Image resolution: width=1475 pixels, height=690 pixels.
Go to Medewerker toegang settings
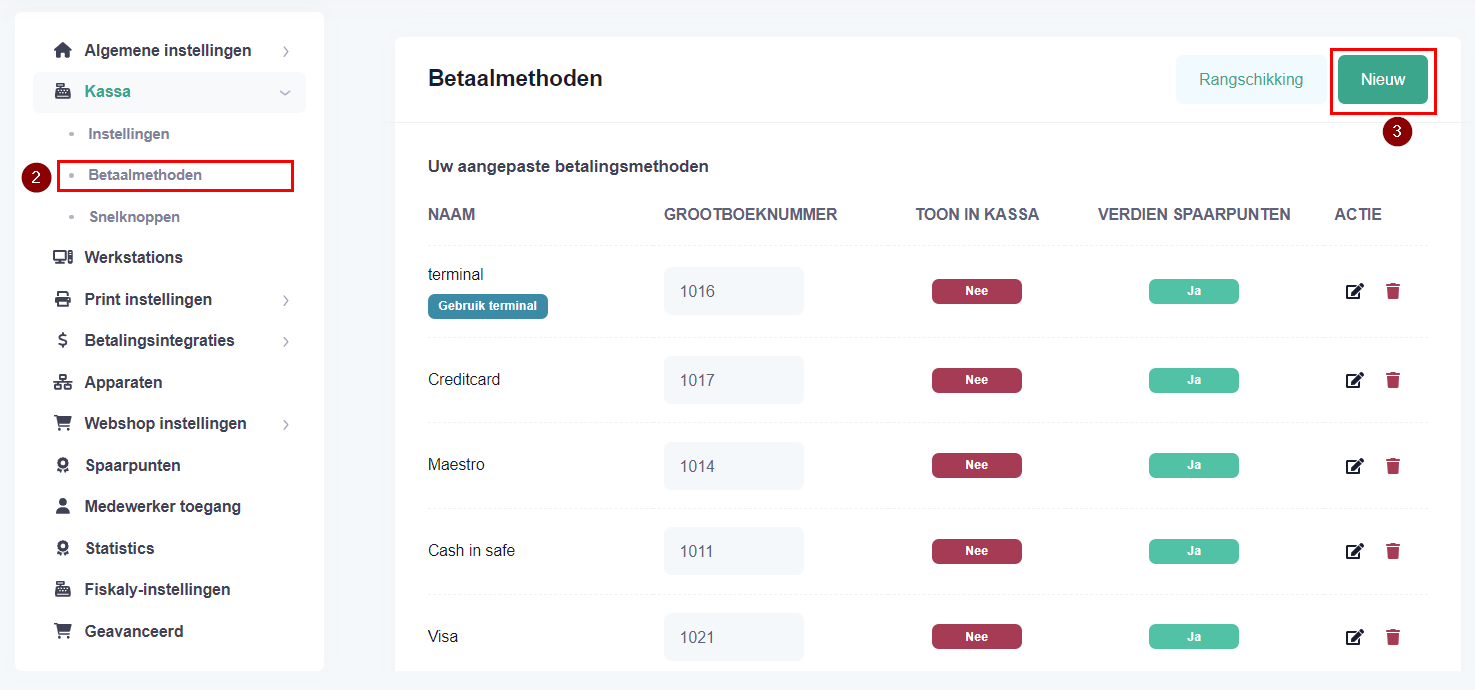(x=162, y=506)
